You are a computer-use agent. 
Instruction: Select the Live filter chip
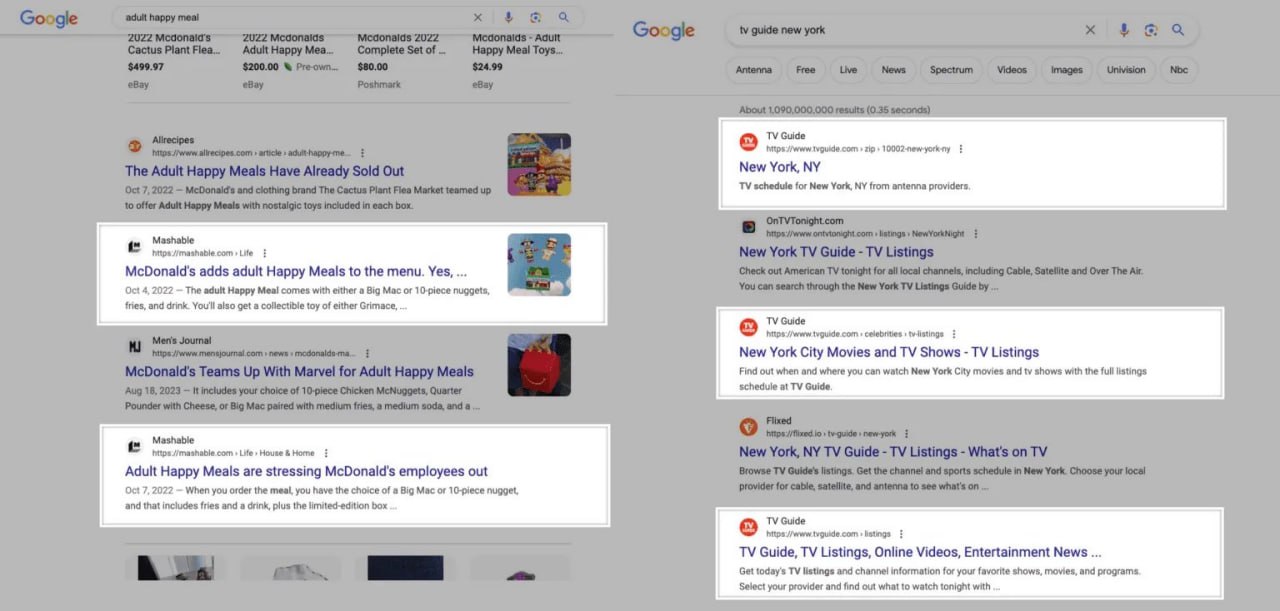[x=848, y=70]
